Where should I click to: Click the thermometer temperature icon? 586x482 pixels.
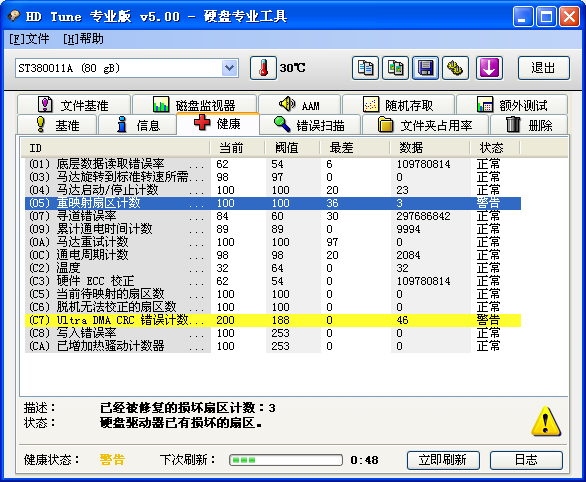pos(263,68)
